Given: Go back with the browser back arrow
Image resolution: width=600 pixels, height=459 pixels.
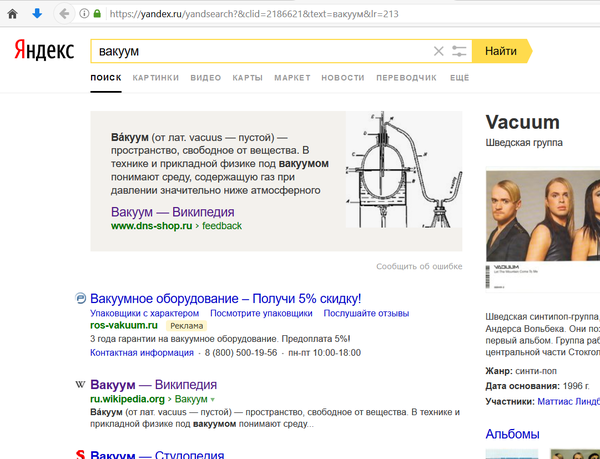Looking at the screenshot, I should tap(64, 14).
